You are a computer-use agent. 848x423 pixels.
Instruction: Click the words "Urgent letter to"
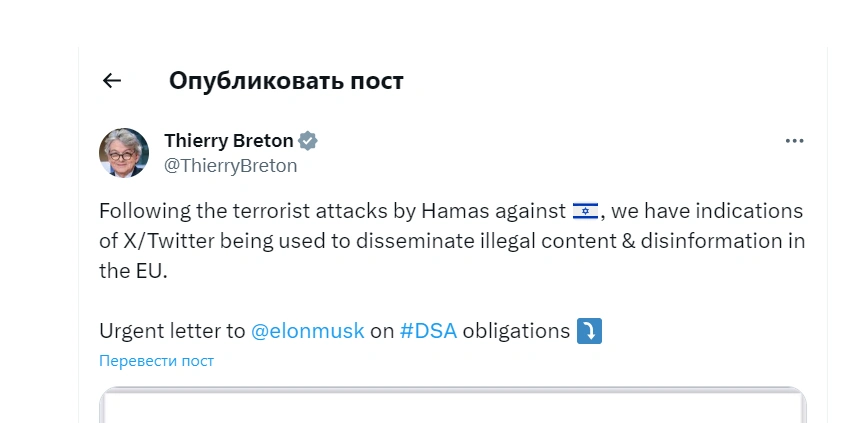pos(171,331)
